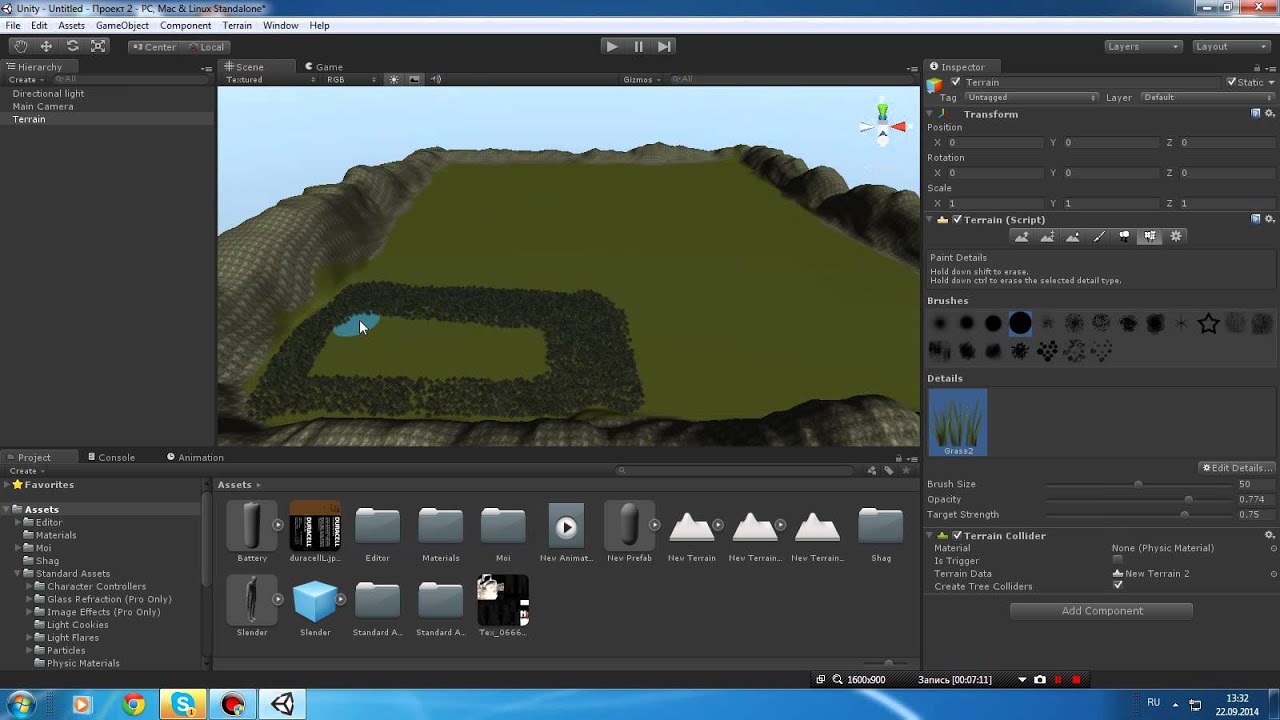Pause the game playback
The image size is (1280, 720).
pos(638,46)
